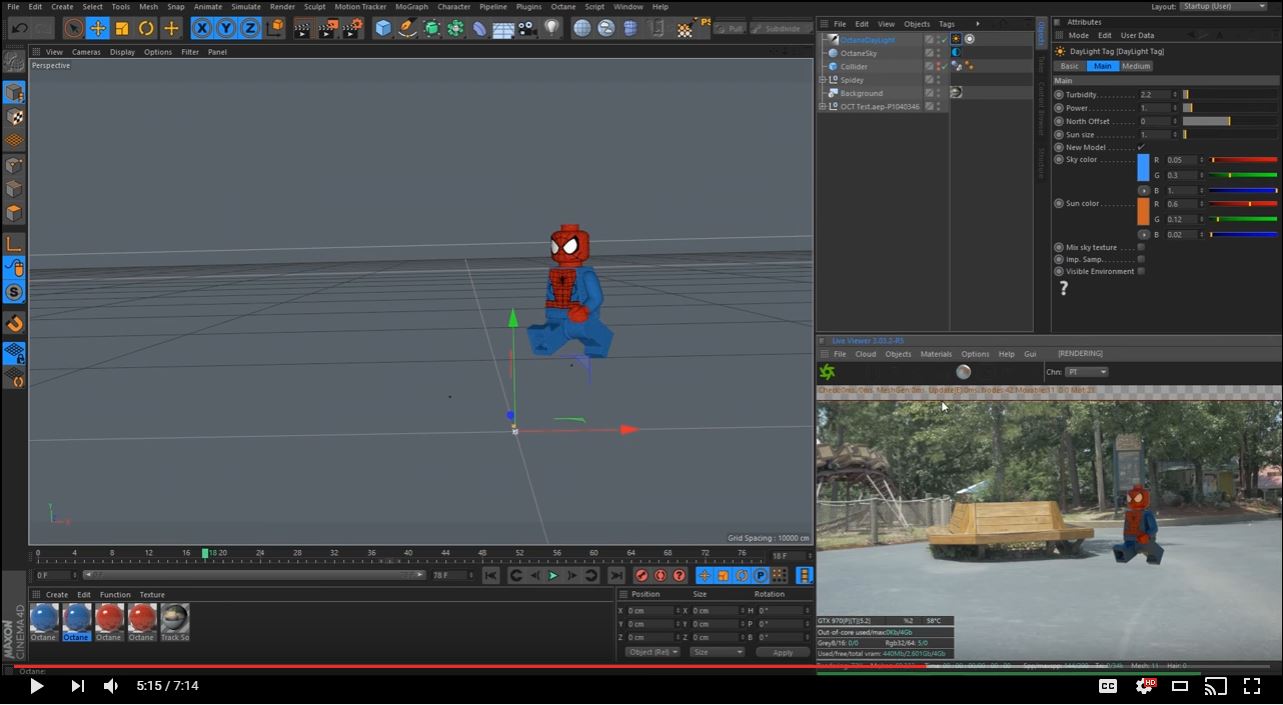Viewport: 1283px width, 705px height.
Task: Switch to the Medium tab in Attributes
Action: [1136, 66]
